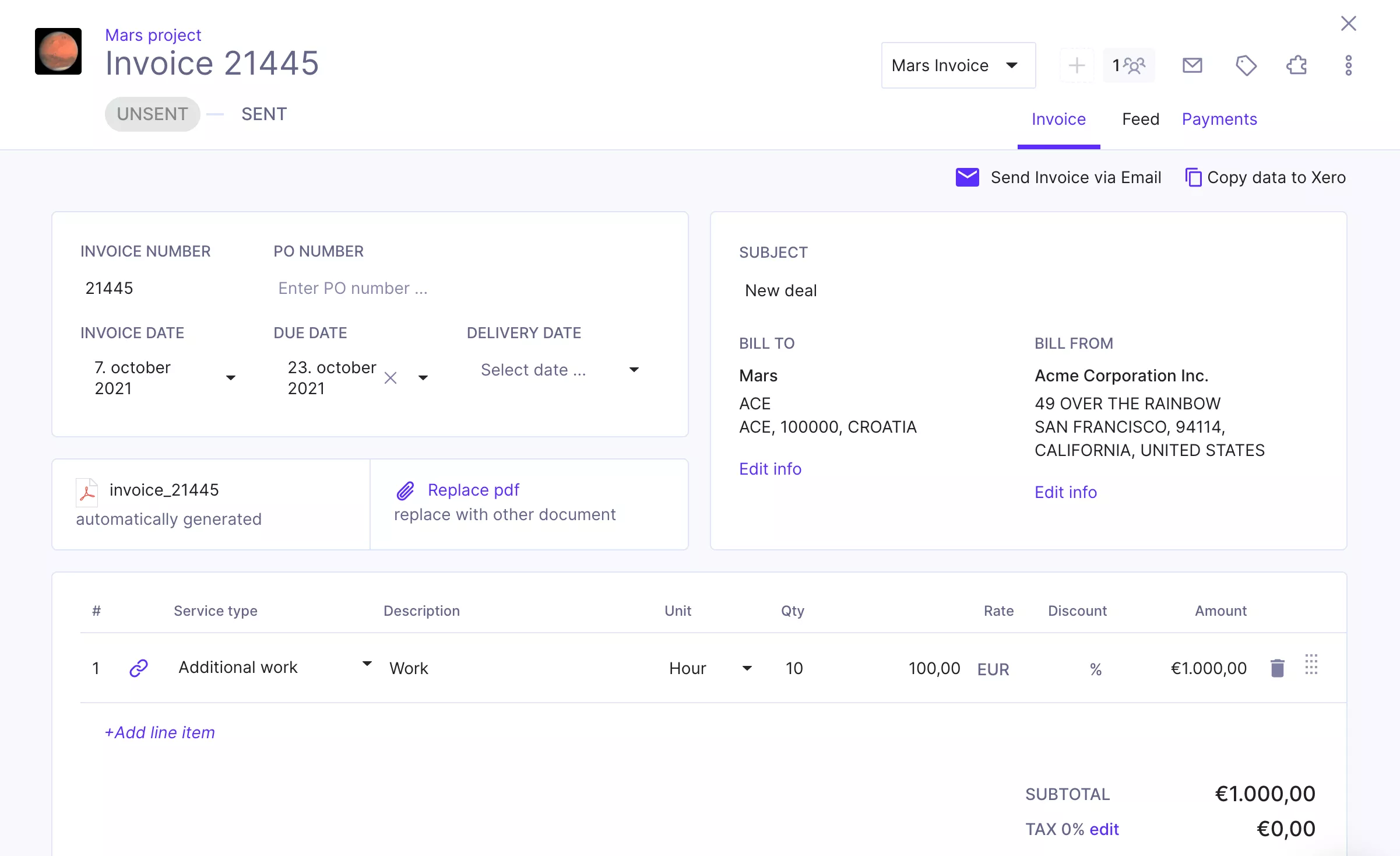Open the Mars Invoice template dropdown

[x=958, y=65]
